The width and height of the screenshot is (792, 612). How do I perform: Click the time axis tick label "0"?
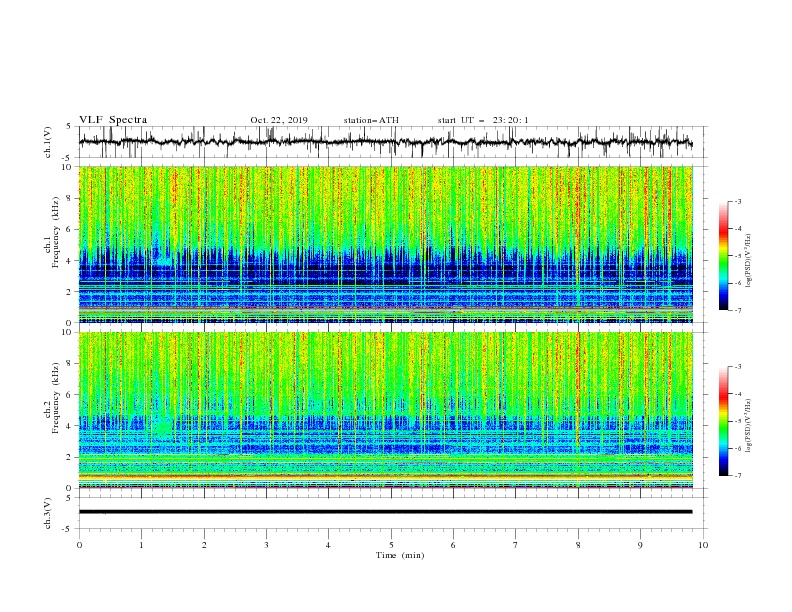click(79, 545)
